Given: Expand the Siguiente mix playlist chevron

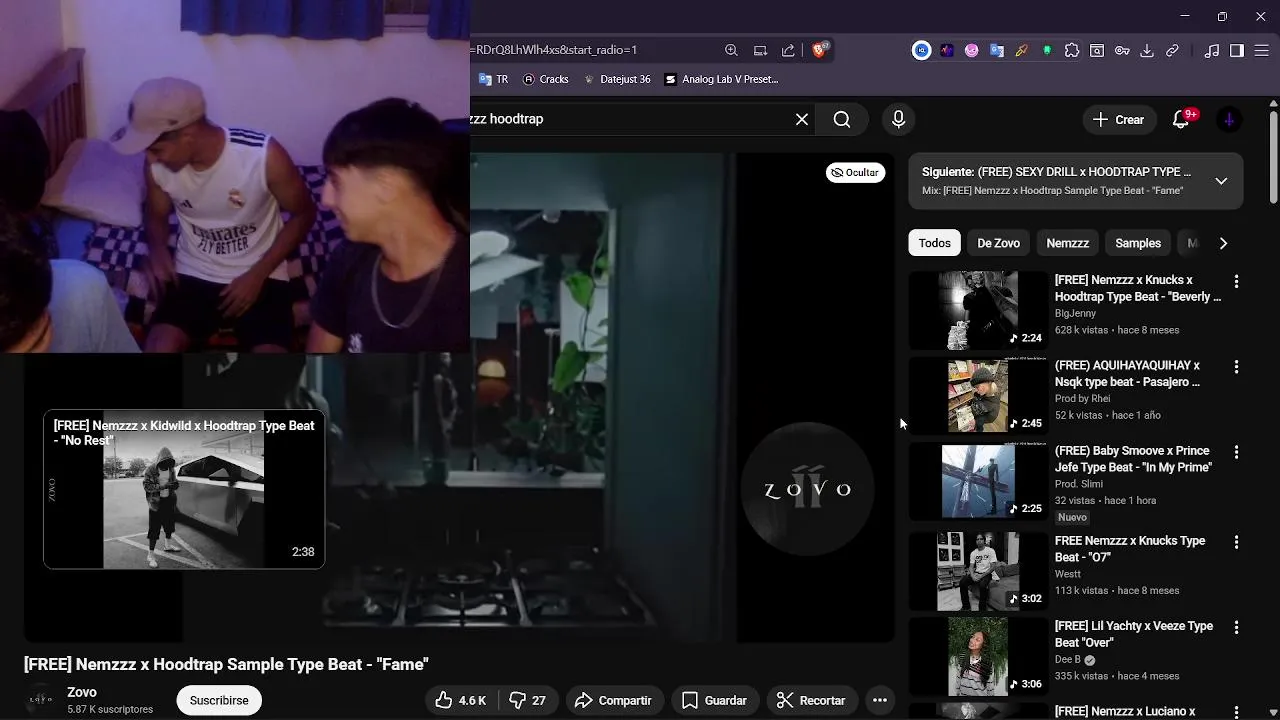Looking at the screenshot, I should click(x=1221, y=181).
